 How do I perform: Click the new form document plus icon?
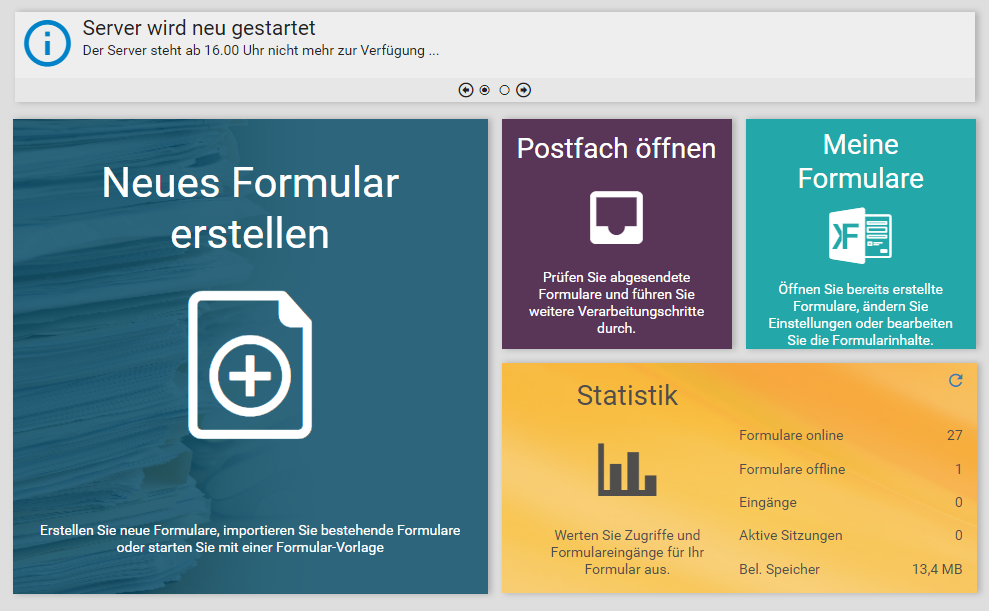250,365
